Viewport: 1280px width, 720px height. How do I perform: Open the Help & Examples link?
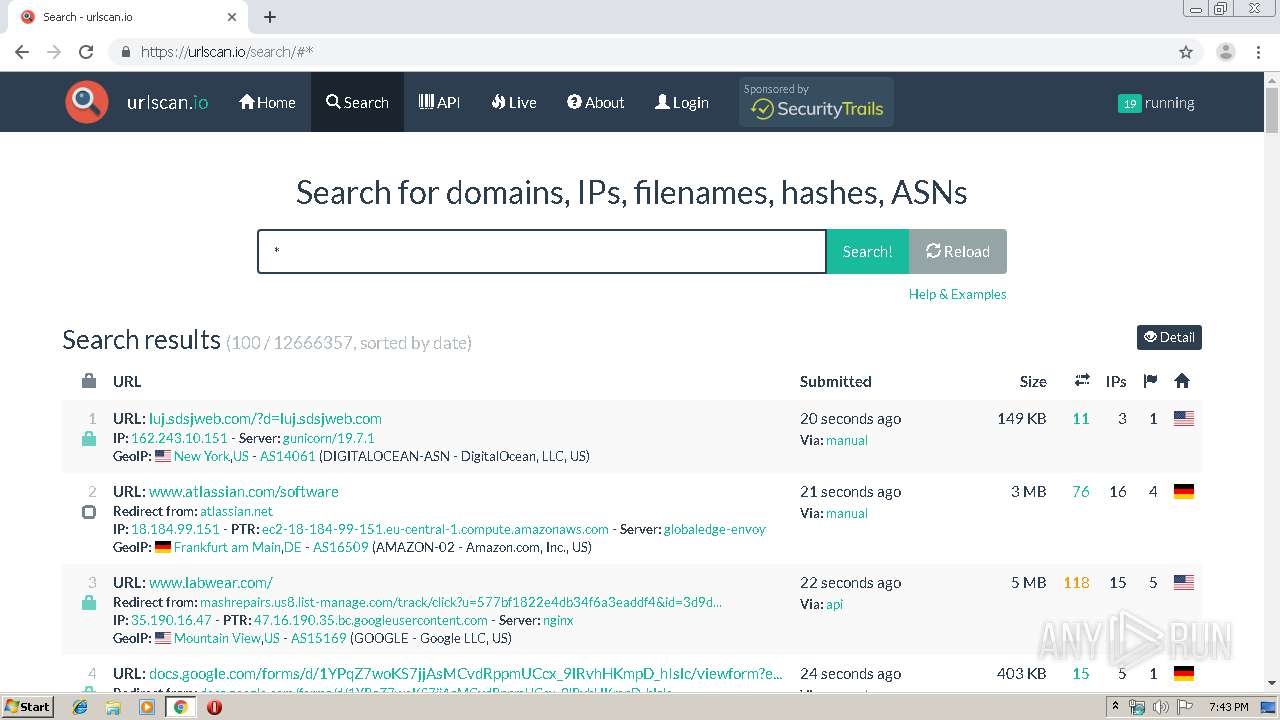pos(957,294)
